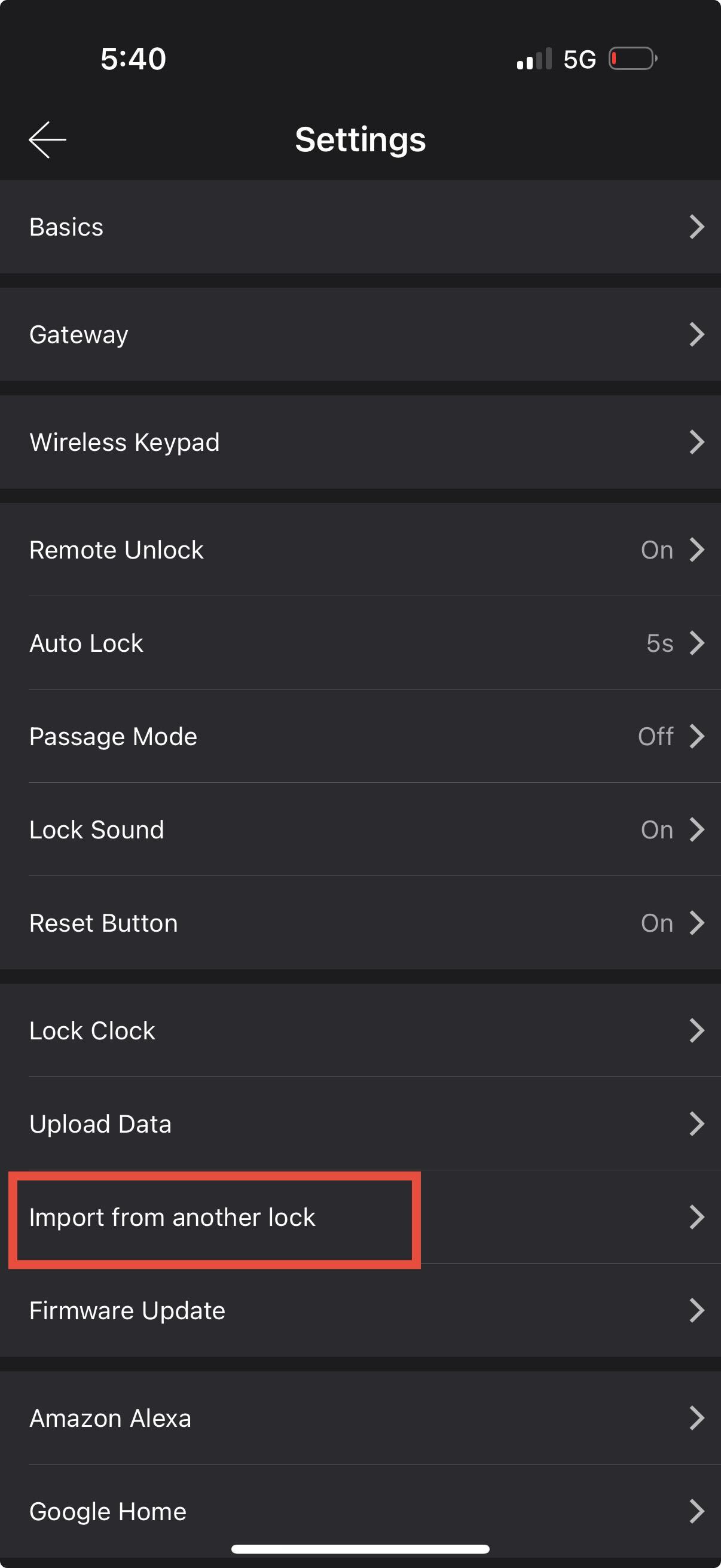Viewport: 721px width, 1568px height.
Task: Tap the 5G network indicator
Action: pyautogui.click(x=579, y=60)
